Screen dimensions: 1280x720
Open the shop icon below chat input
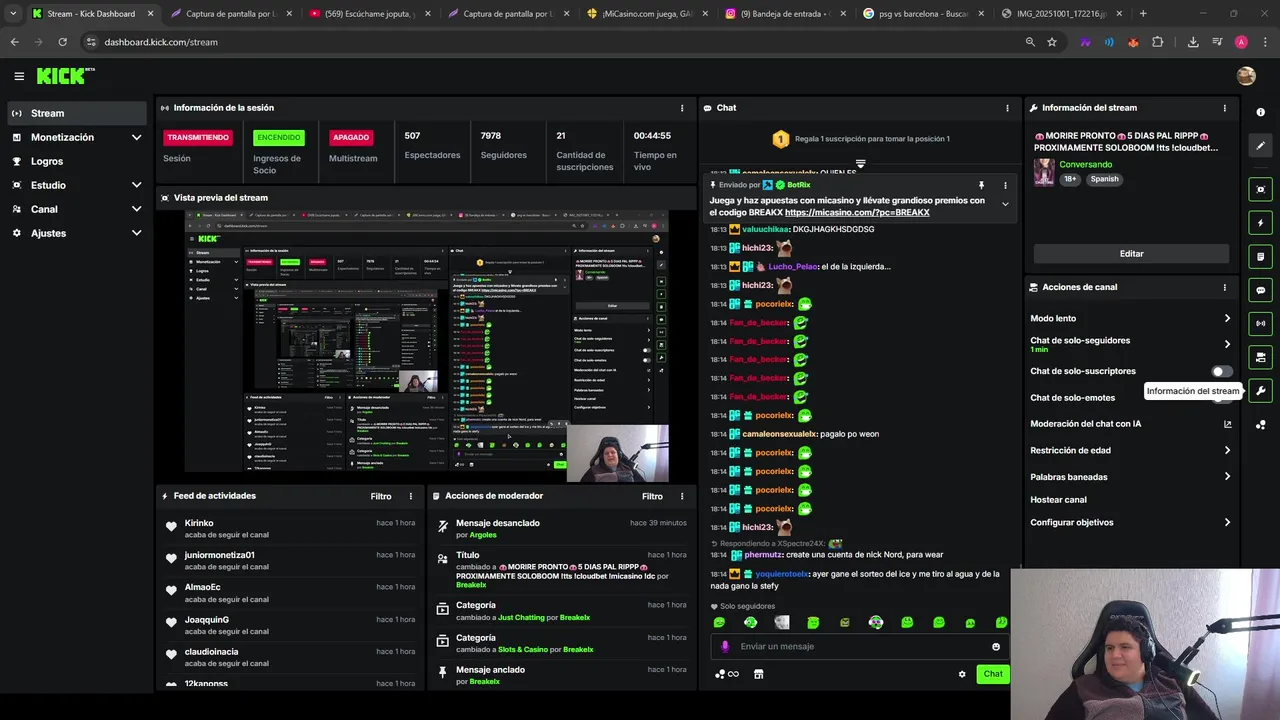coord(758,674)
